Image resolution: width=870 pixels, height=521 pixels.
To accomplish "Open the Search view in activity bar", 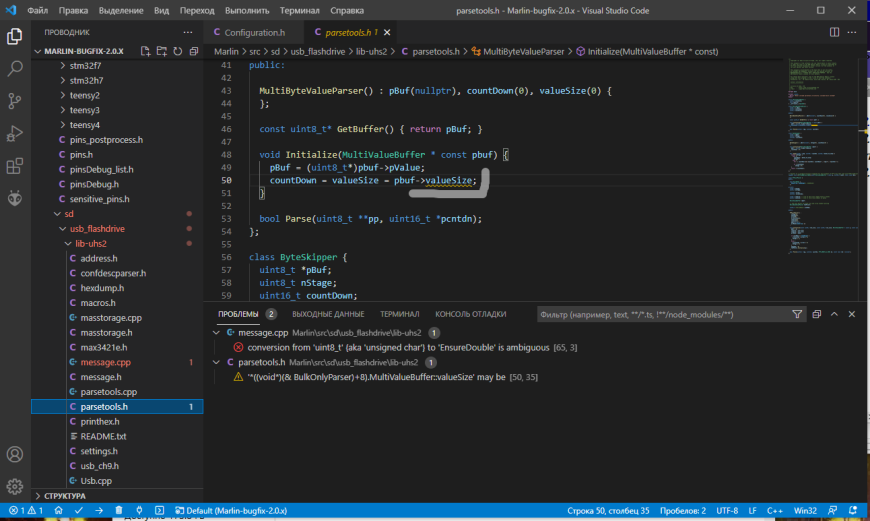I will [x=14, y=68].
